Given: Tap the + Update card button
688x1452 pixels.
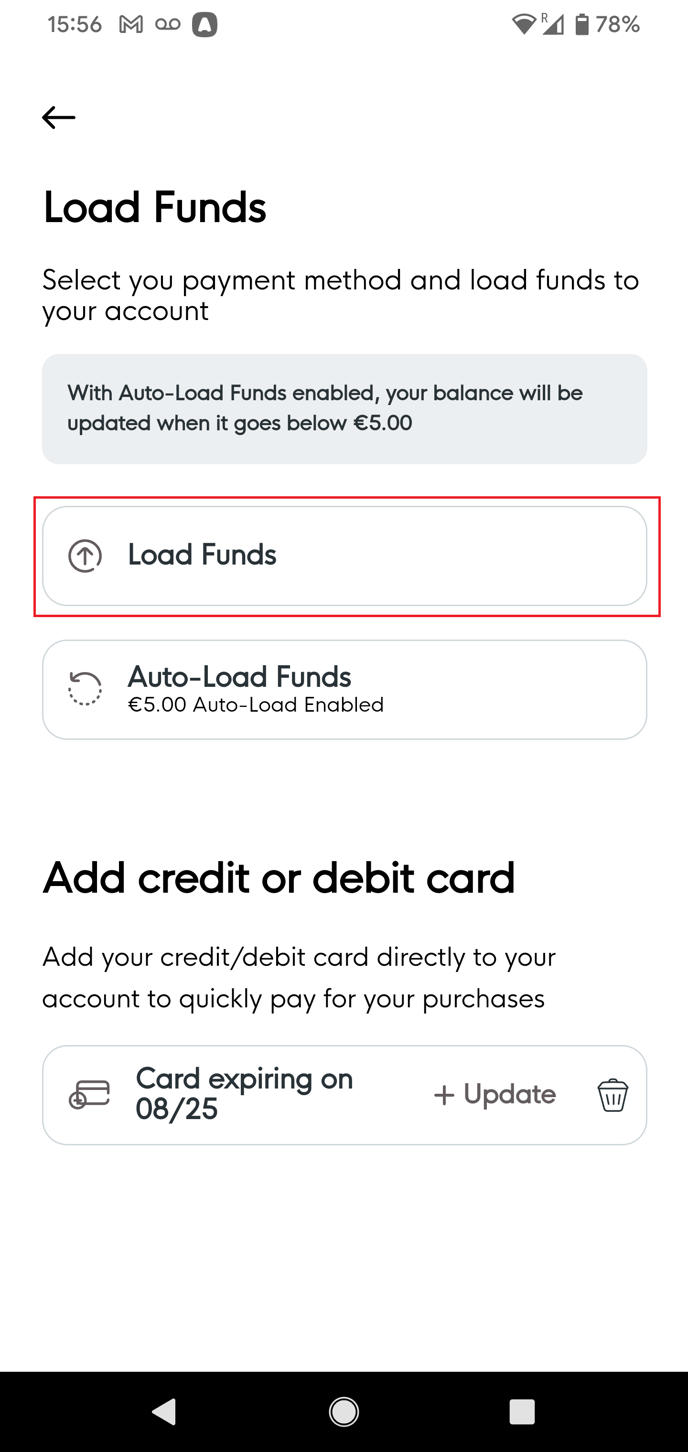Looking at the screenshot, I should click(495, 1095).
